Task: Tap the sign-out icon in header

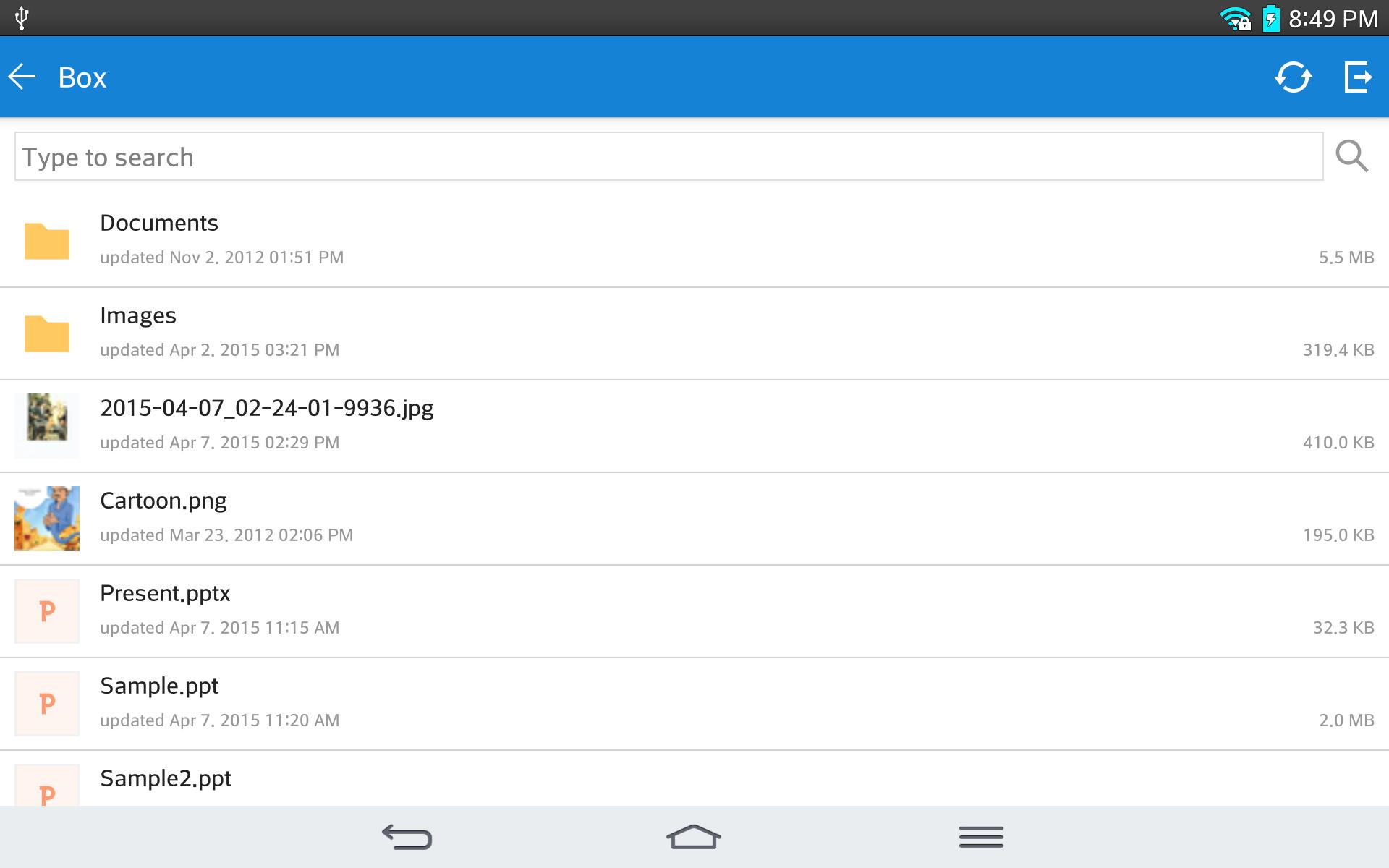Action: [1358, 77]
